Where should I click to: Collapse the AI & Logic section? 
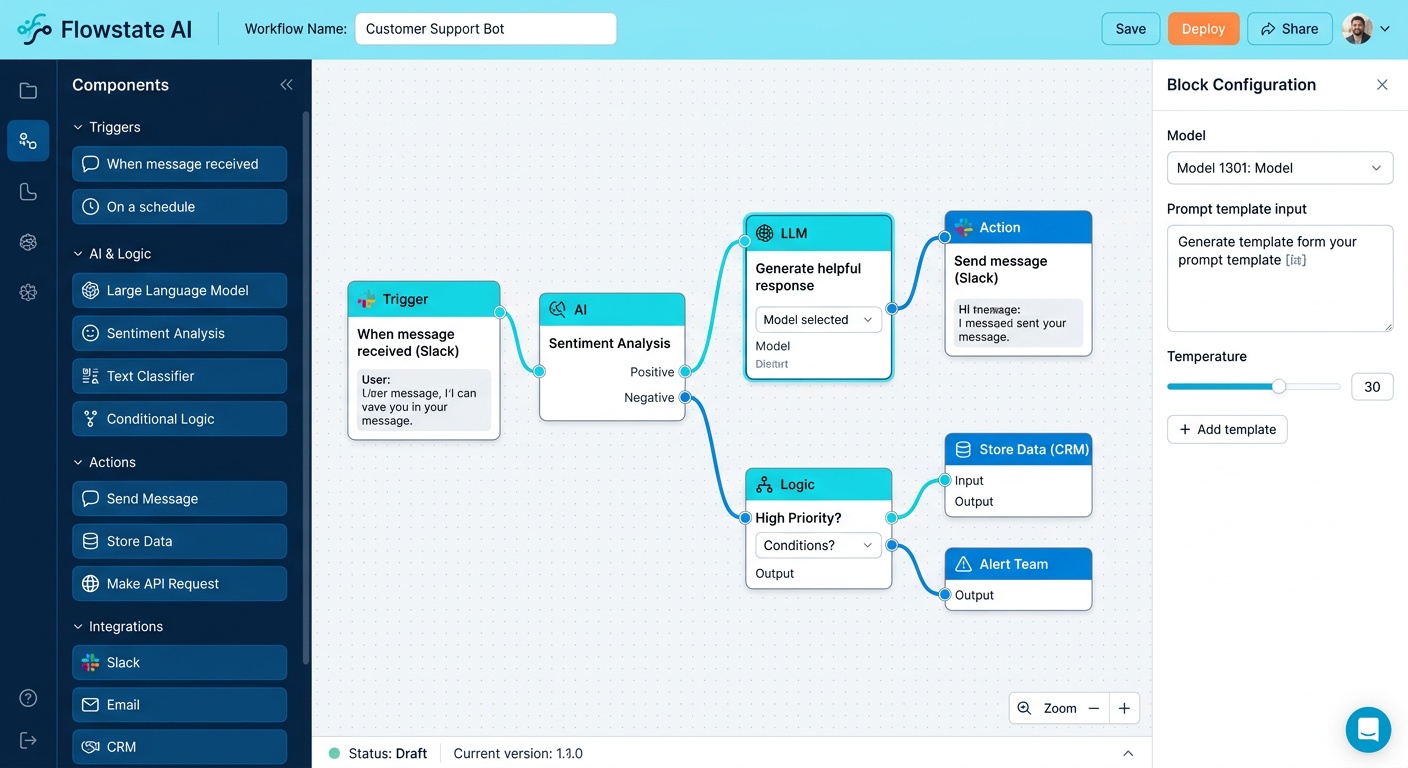78,254
